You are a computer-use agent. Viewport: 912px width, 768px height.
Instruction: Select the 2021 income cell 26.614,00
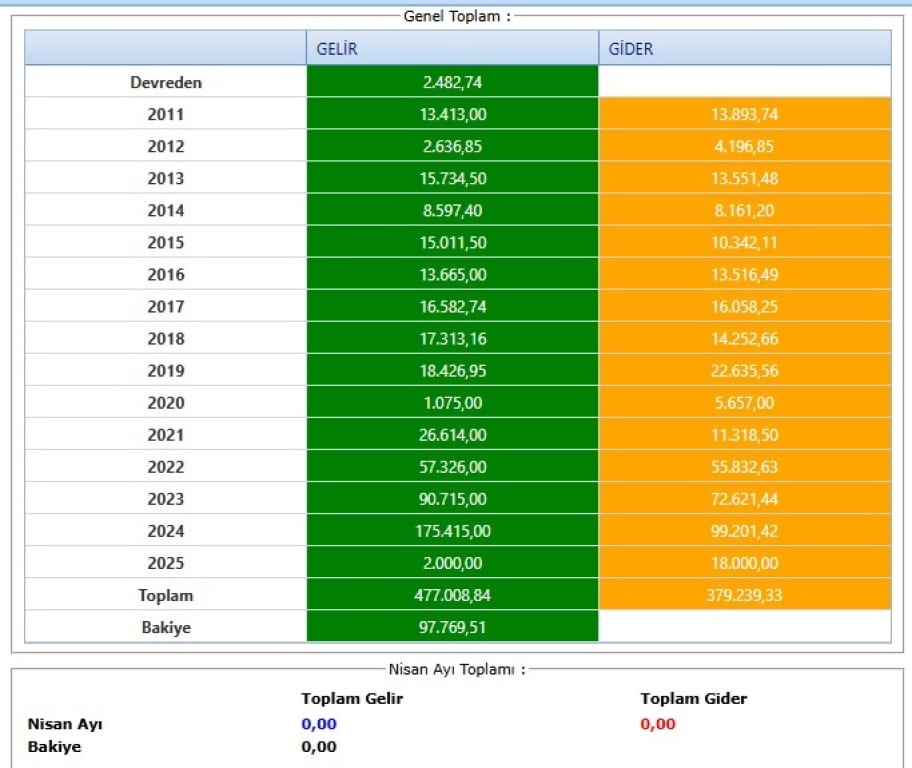452,435
